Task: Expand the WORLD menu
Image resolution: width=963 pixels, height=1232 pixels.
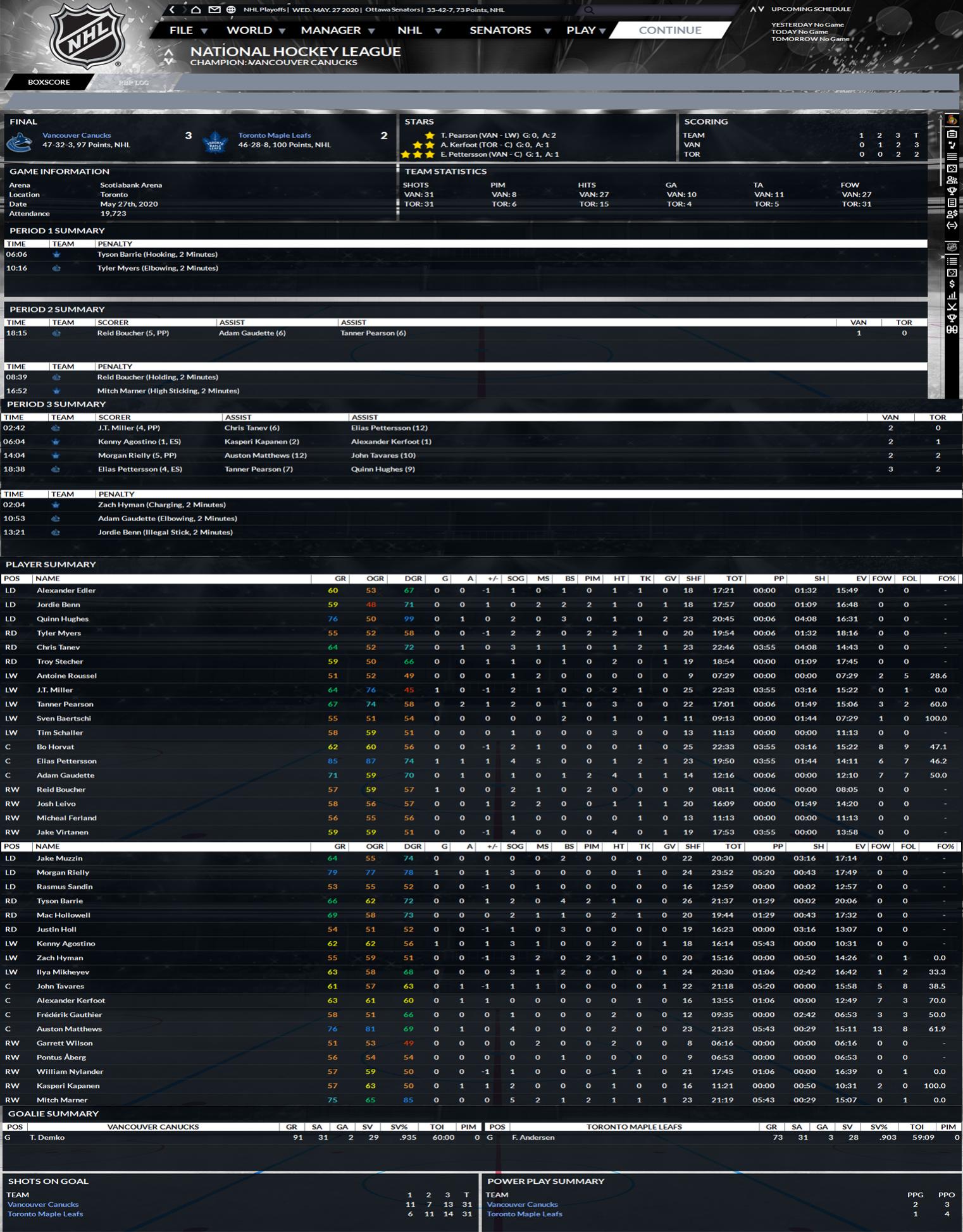Action: (256, 30)
